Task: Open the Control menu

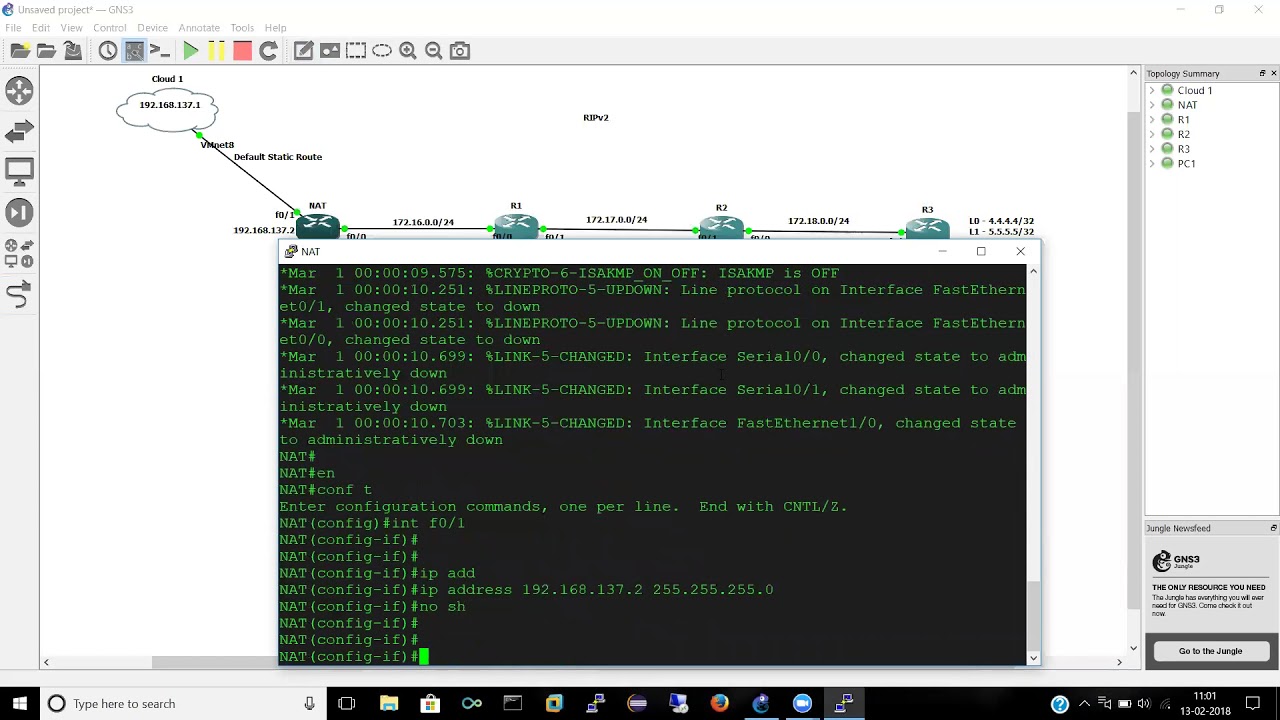Action: [110, 27]
